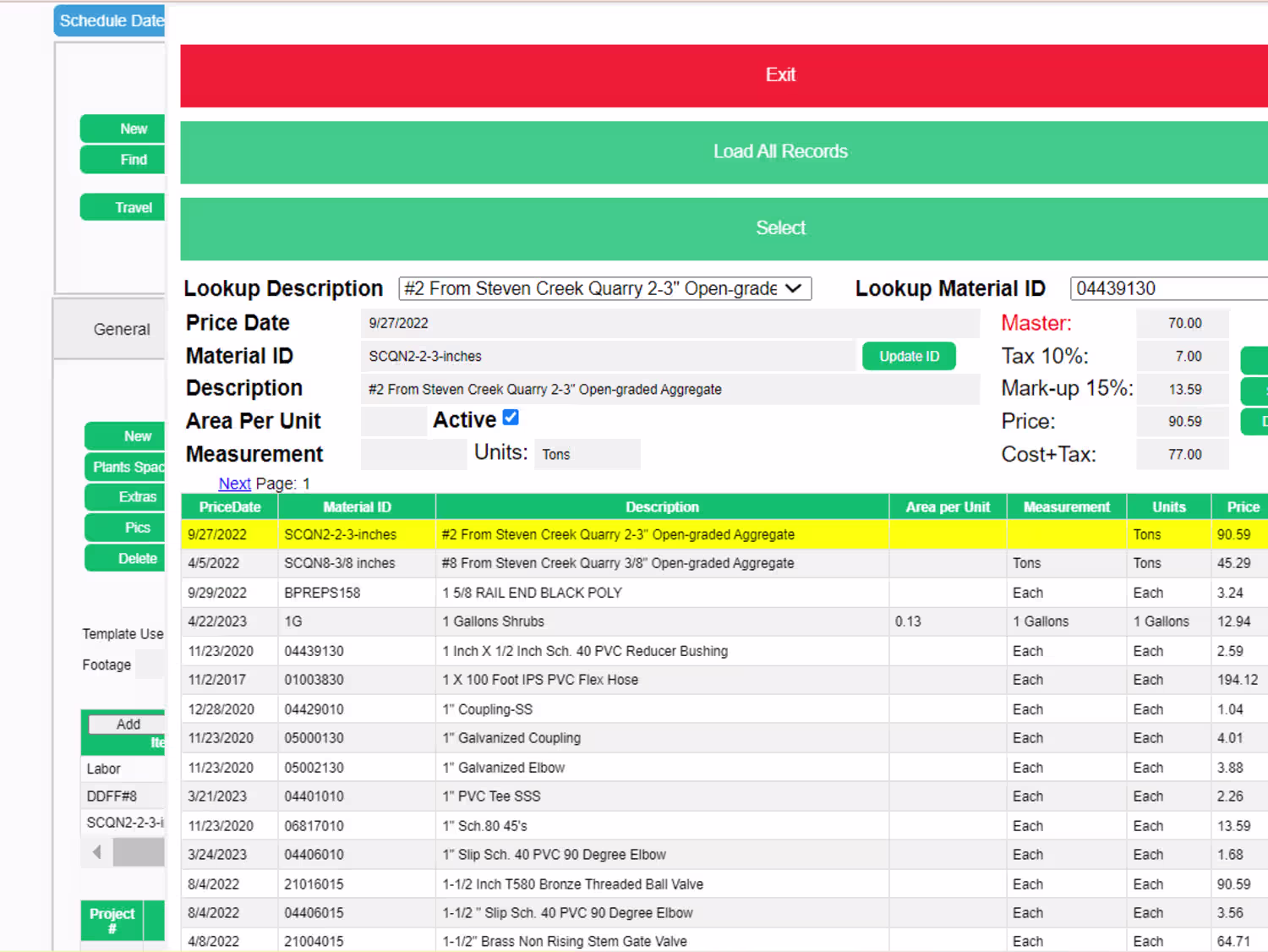Click the Add button in left panel
Screen dimensions: 1268x952
pos(128,725)
